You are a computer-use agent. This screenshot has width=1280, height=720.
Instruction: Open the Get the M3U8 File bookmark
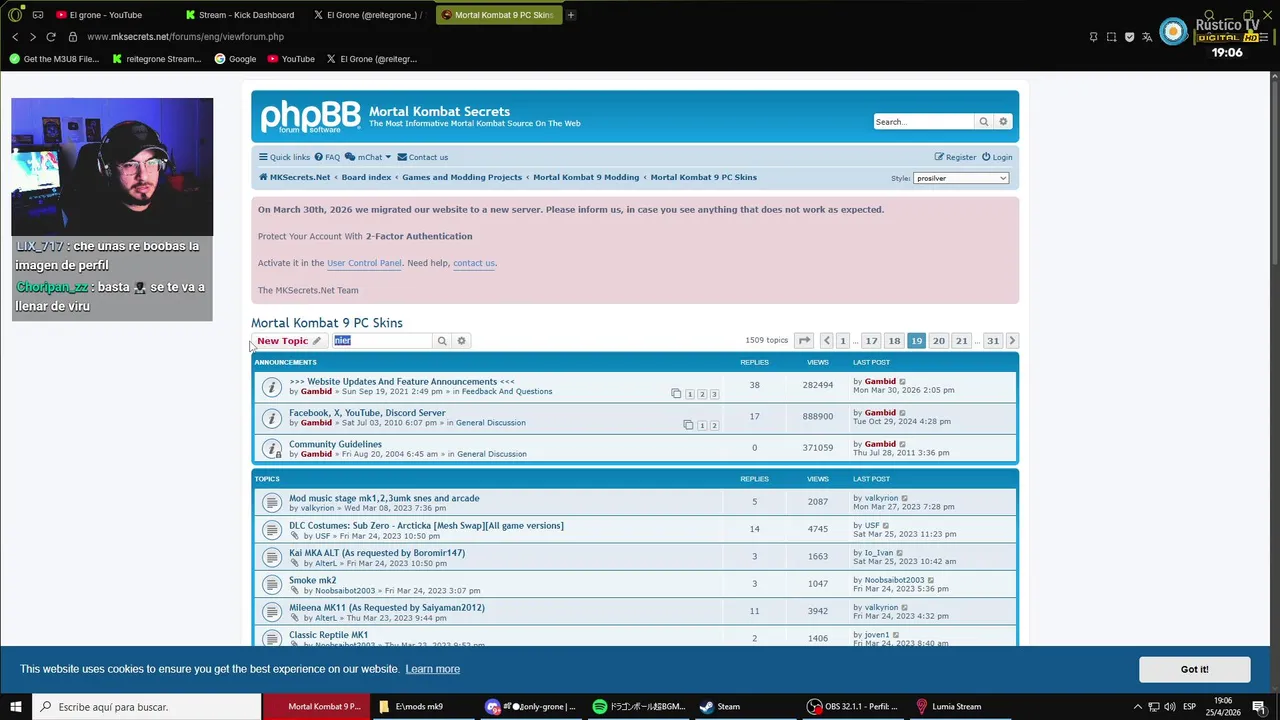54,59
